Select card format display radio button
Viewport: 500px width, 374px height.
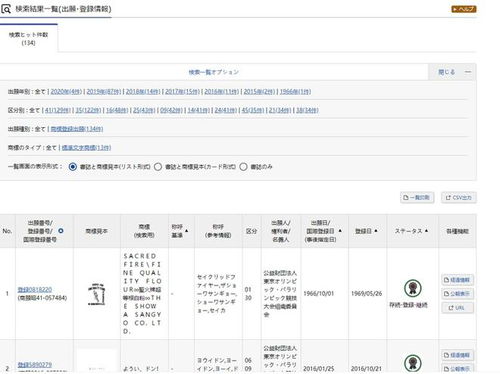[x=158, y=167]
